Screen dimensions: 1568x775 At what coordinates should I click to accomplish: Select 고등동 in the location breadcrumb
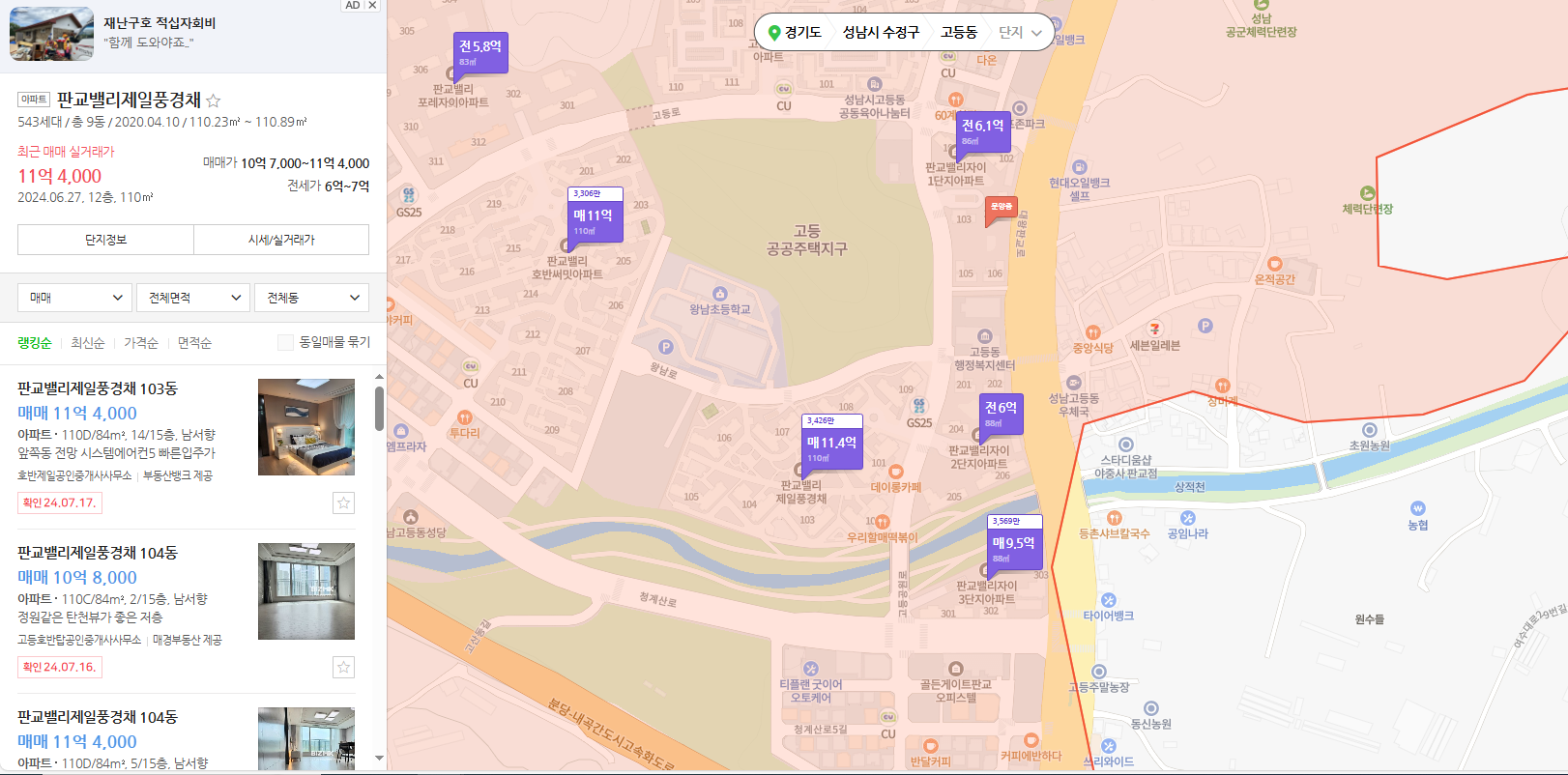coord(959,32)
